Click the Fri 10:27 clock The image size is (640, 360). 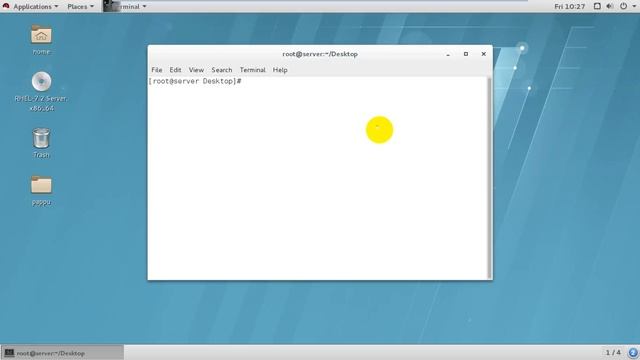569,7
